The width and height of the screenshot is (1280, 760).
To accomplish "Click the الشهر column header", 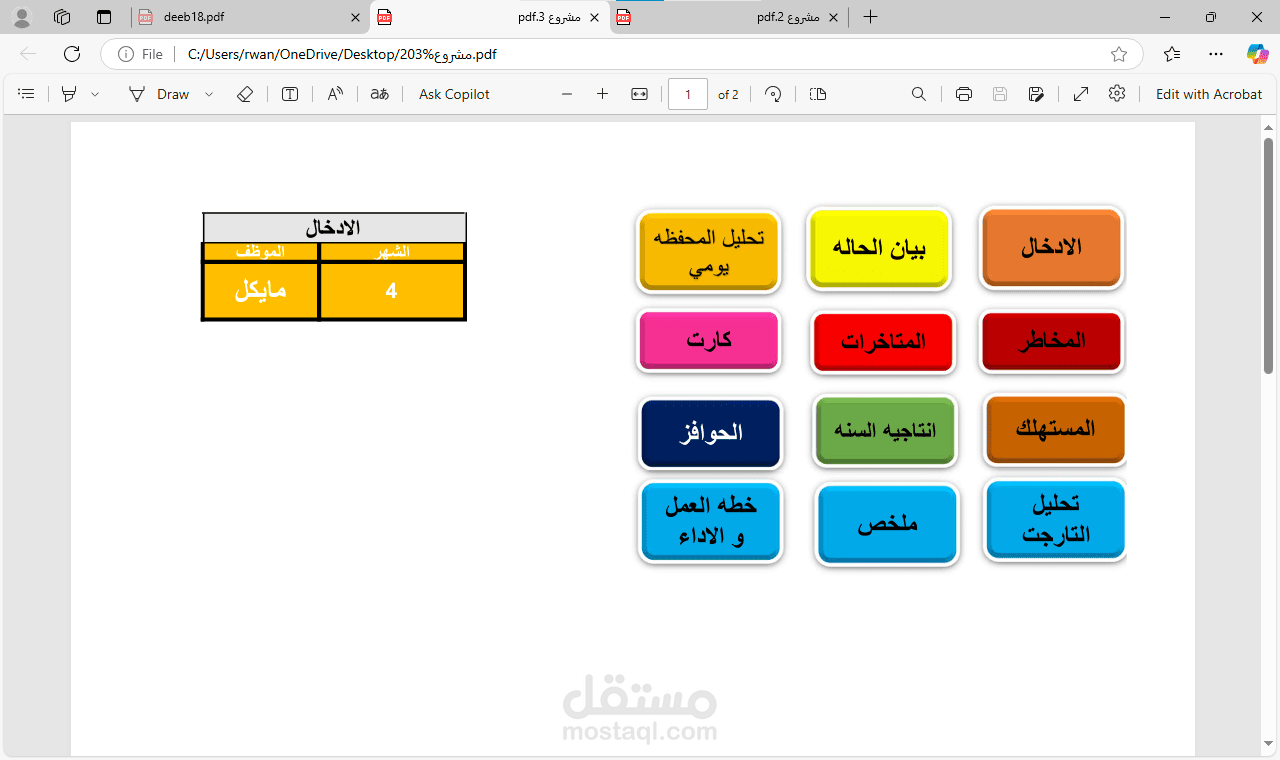I will [392, 252].
